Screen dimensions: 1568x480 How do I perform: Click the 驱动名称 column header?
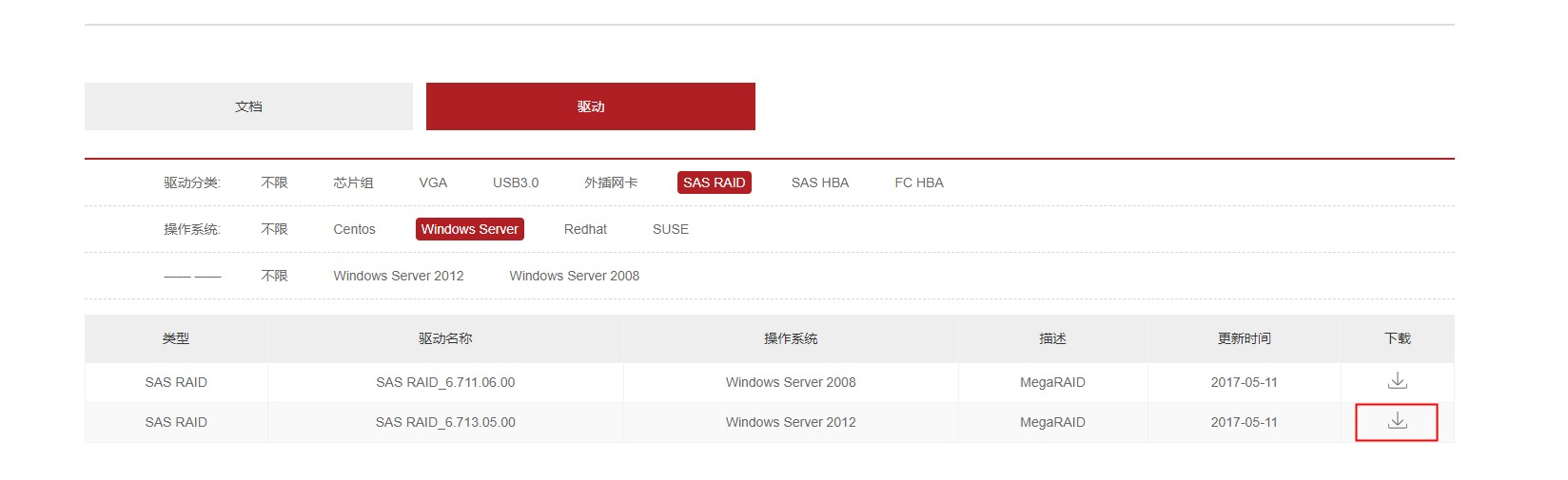pyautogui.click(x=445, y=338)
